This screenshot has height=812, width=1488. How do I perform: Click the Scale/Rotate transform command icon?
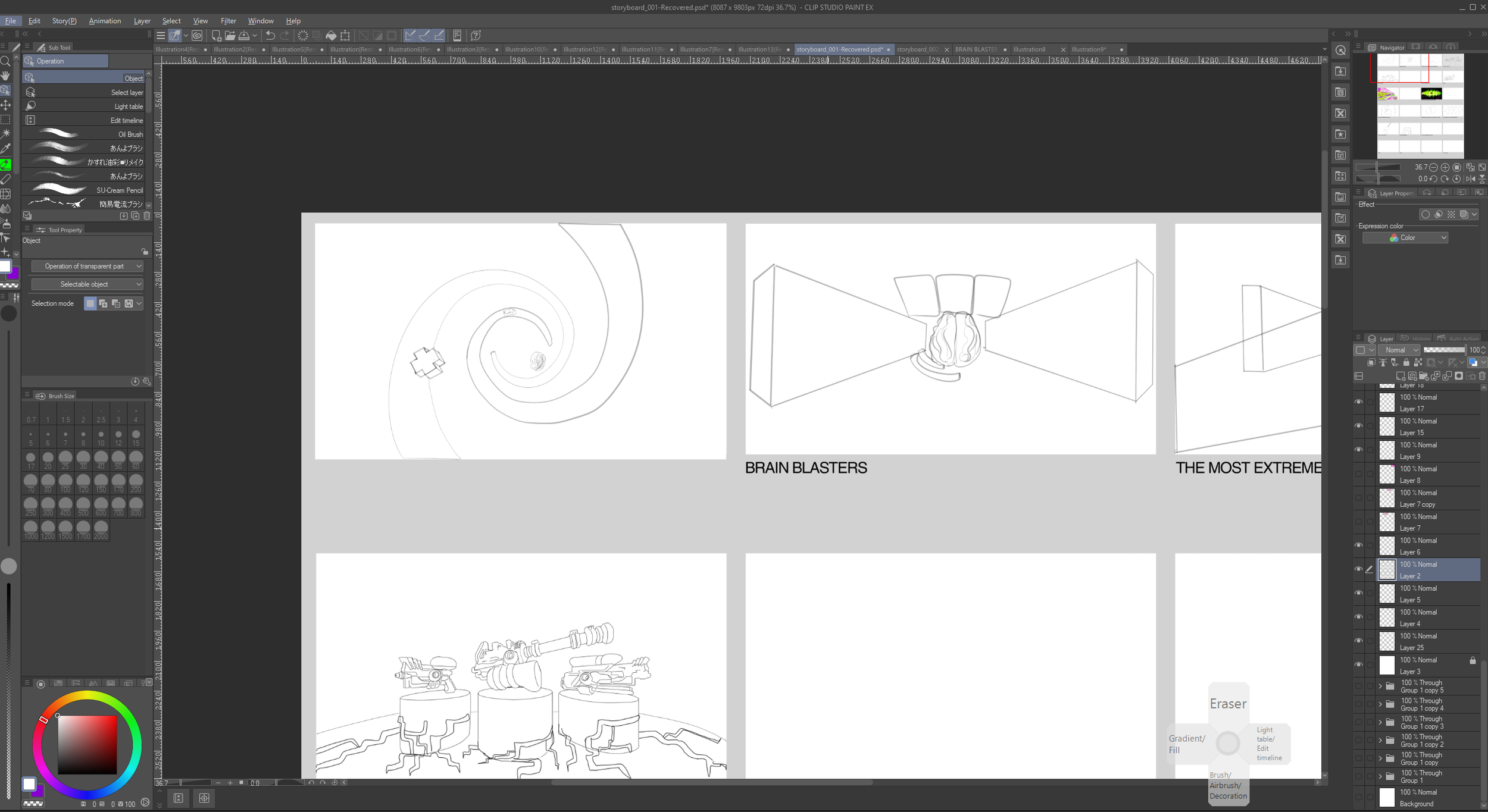[x=345, y=36]
